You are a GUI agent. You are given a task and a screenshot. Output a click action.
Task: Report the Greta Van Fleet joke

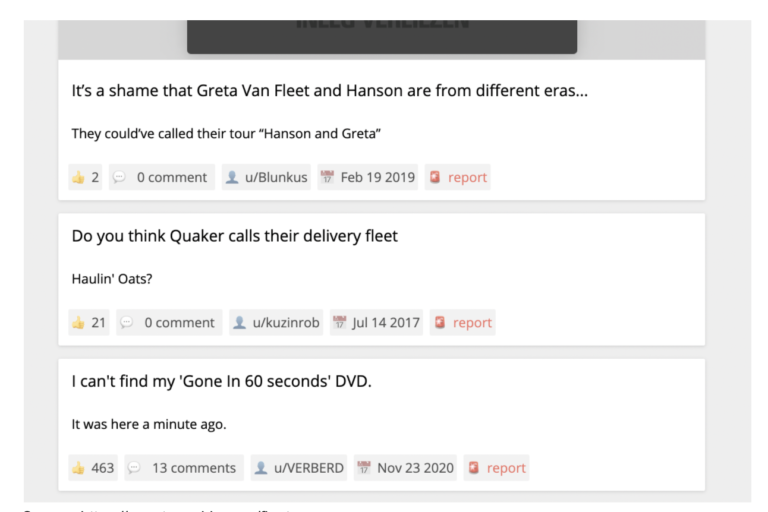click(x=467, y=178)
